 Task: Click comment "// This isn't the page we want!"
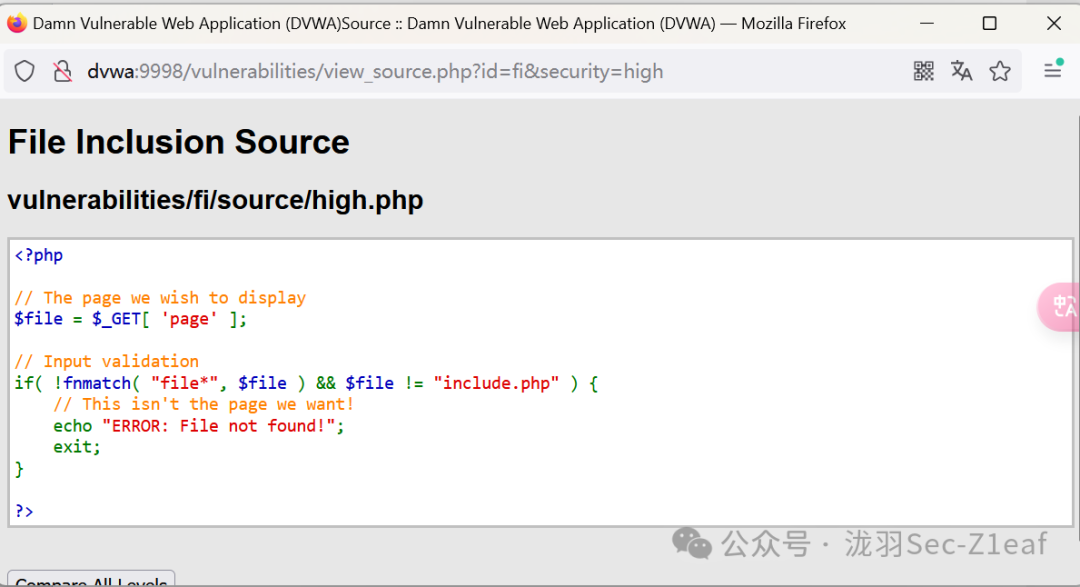[203, 404]
